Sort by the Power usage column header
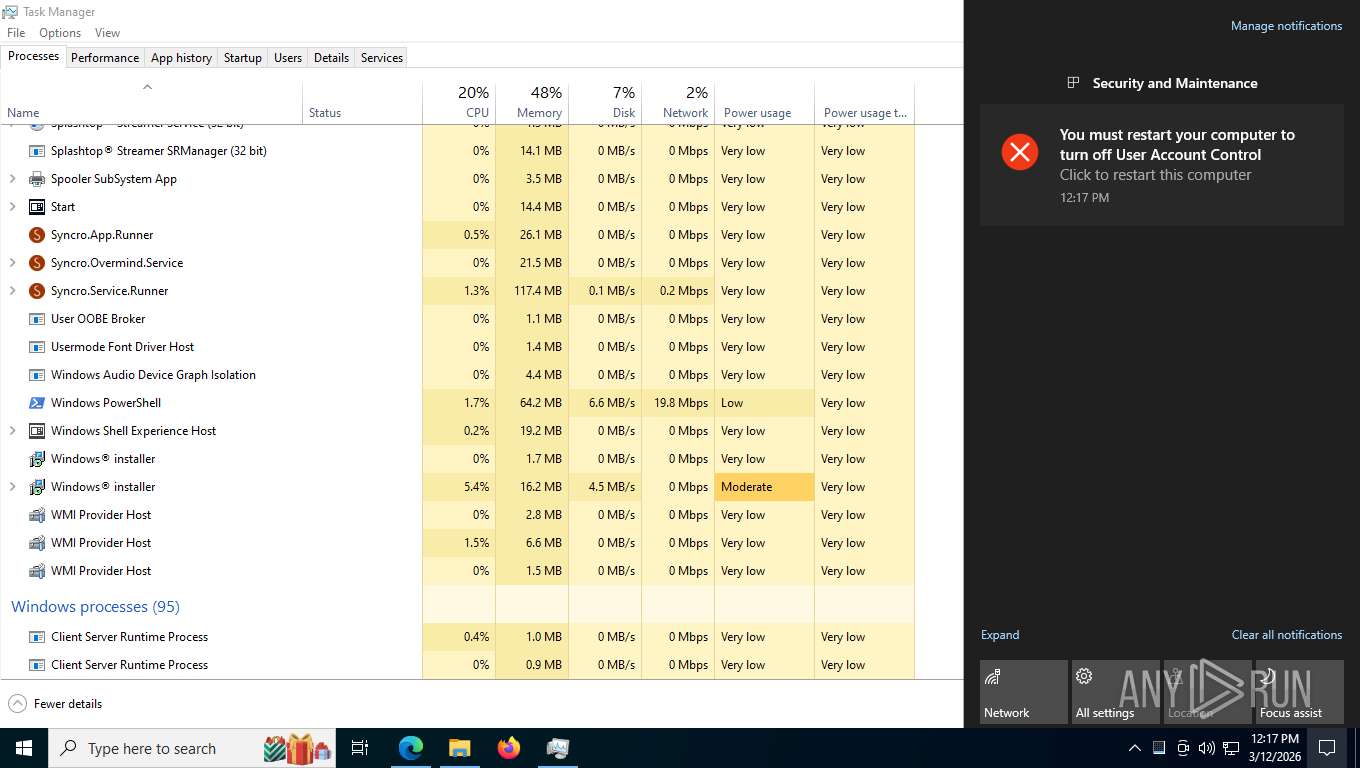 click(765, 102)
